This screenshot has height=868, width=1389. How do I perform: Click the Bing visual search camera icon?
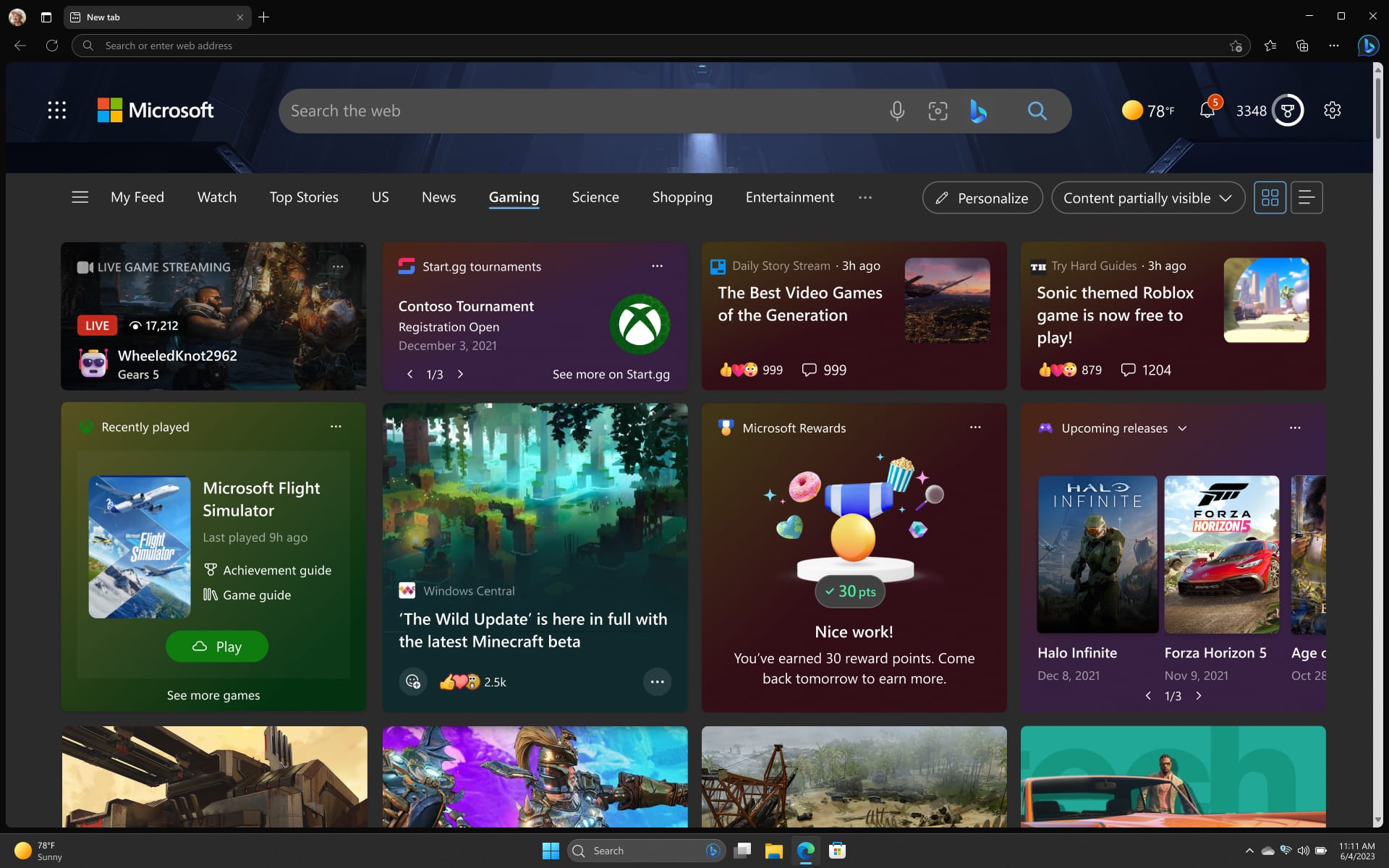coord(937,110)
